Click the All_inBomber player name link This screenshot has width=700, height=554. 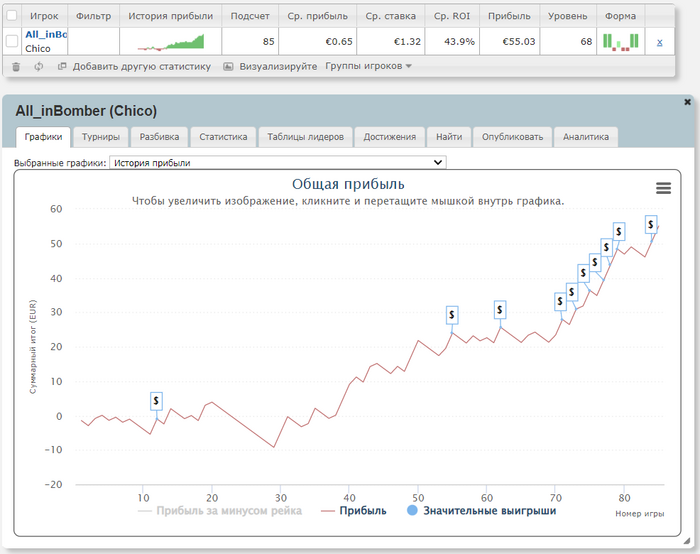pyautogui.click(x=46, y=34)
